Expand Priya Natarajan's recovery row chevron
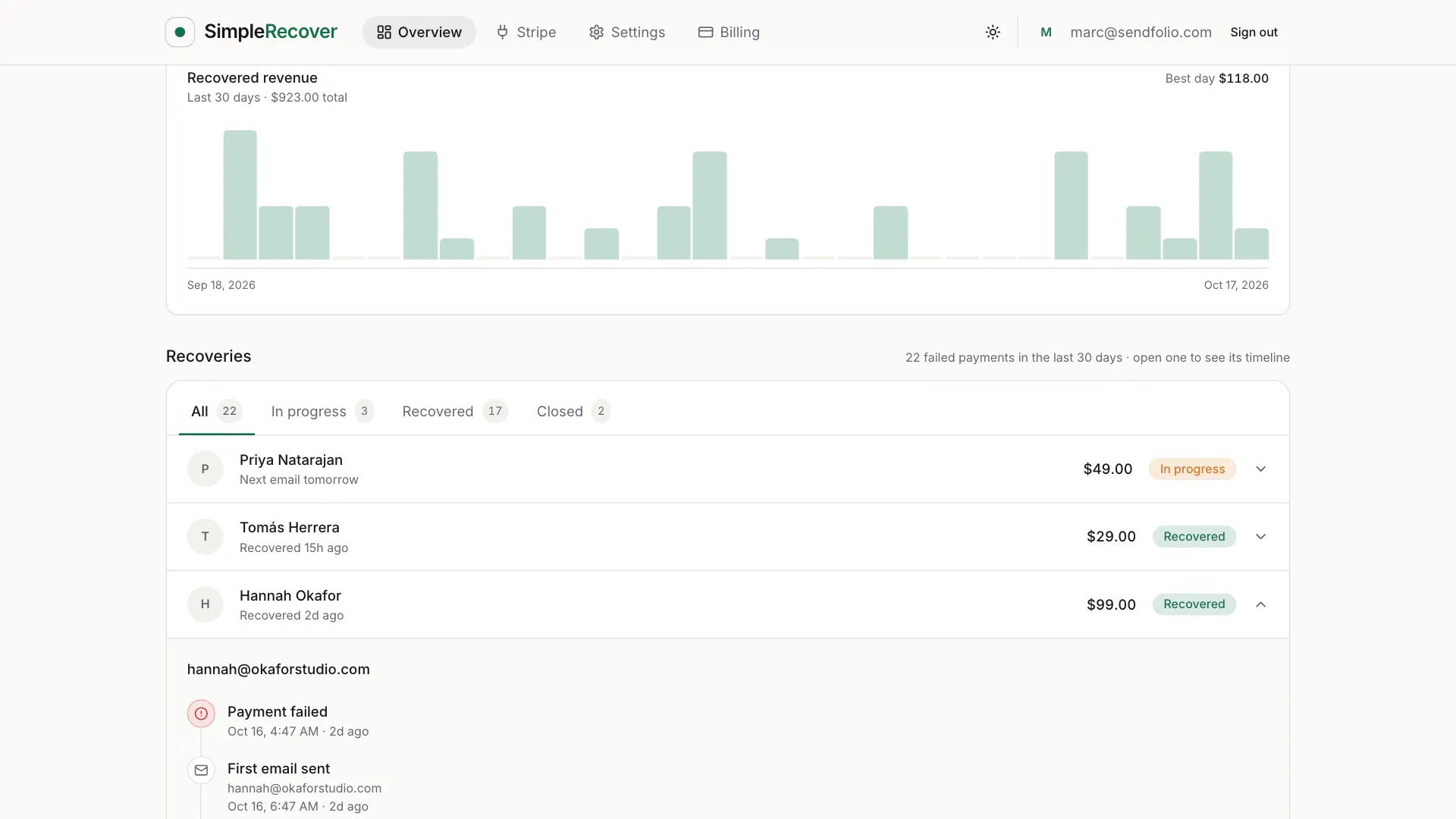The image size is (1456, 819). click(1260, 469)
